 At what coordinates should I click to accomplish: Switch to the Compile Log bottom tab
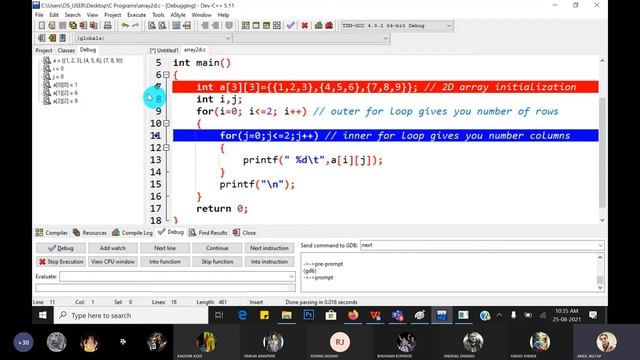(x=133, y=233)
